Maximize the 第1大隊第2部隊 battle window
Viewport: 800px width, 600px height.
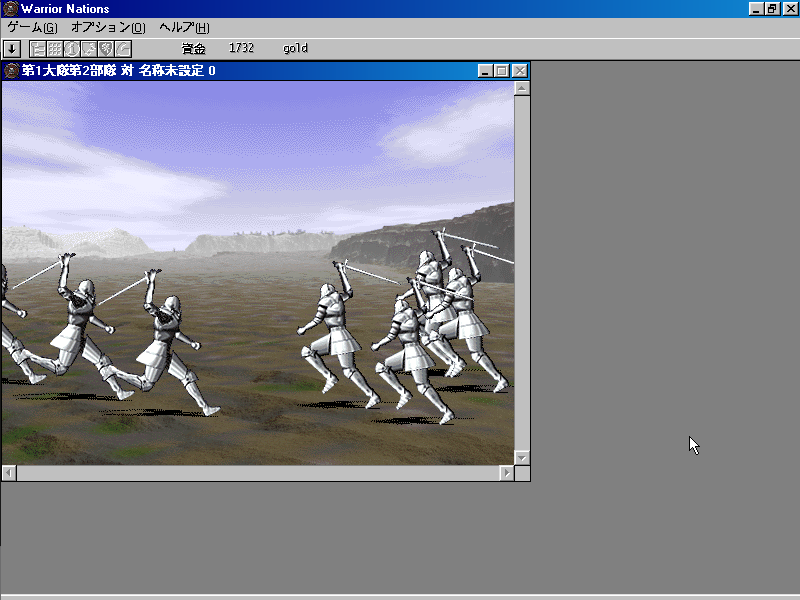[x=502, y=71]
